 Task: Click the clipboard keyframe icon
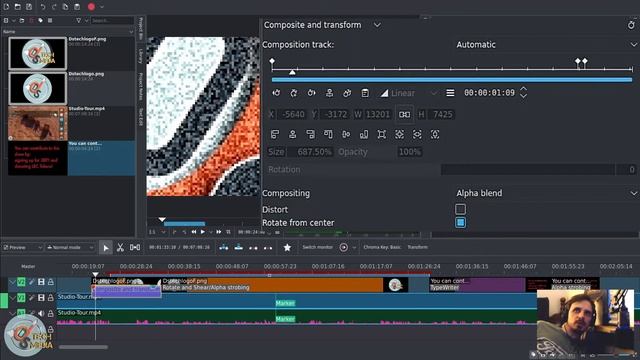click(365, 93)
